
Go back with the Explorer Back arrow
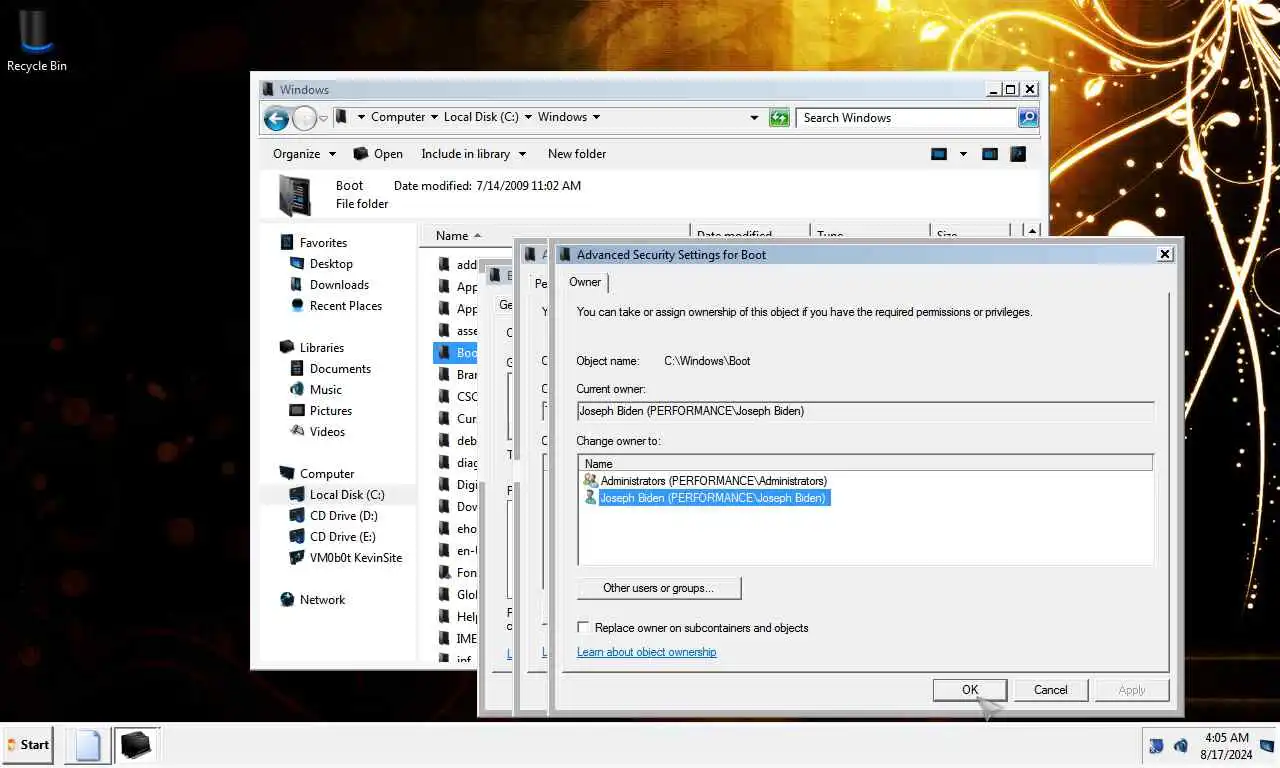[276, 118]
